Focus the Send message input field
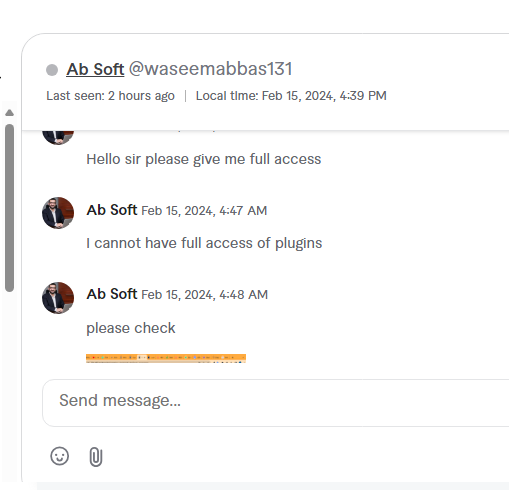 (275, 403)
